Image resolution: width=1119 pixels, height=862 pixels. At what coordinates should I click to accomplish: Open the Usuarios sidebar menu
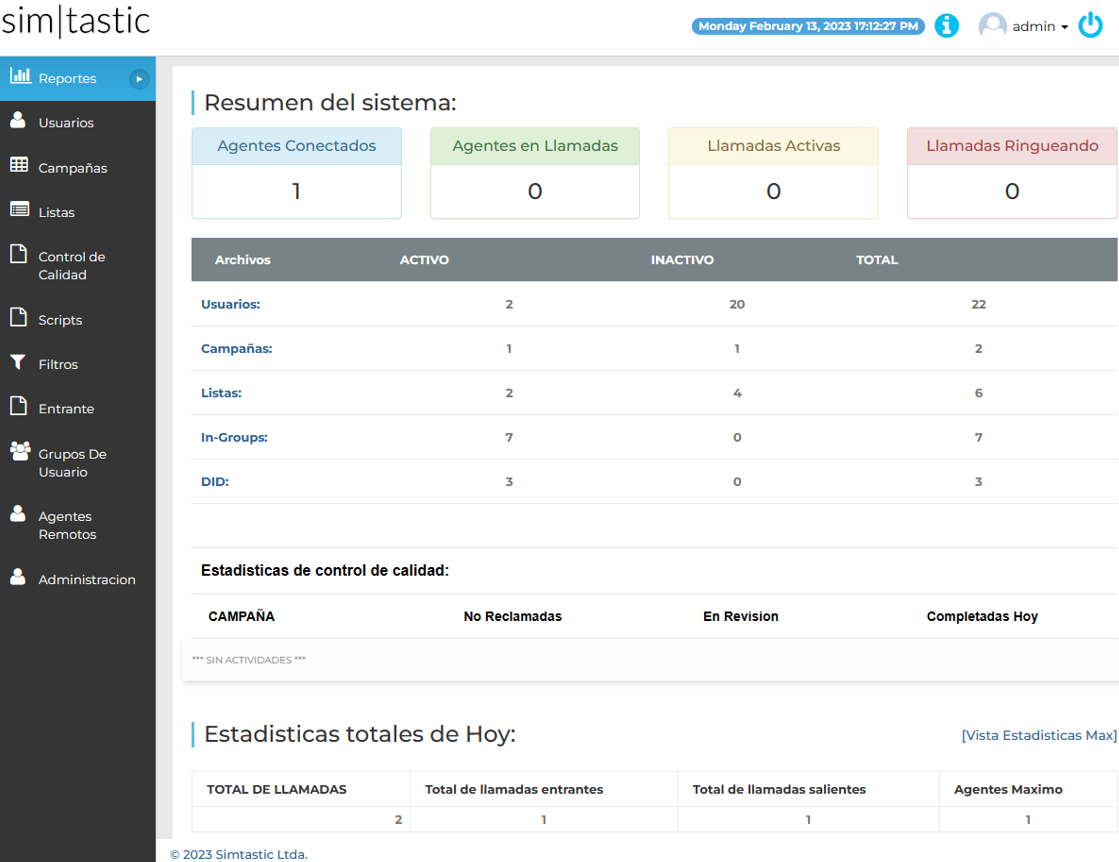(78, 123)
